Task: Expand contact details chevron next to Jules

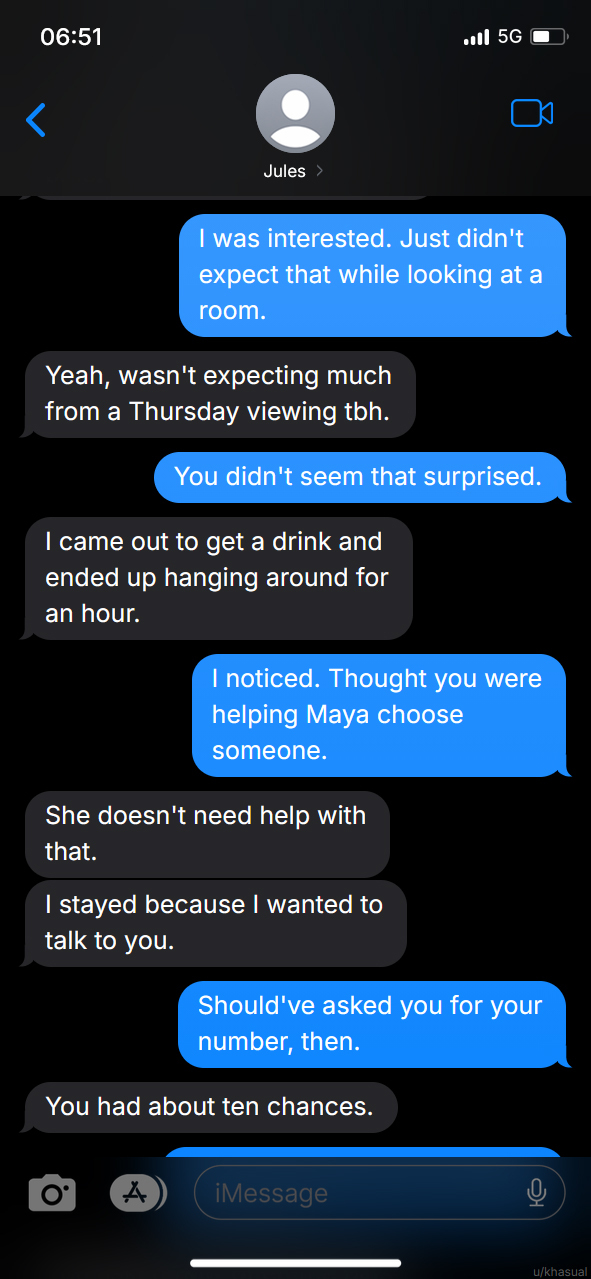Action: coord(319,171)
